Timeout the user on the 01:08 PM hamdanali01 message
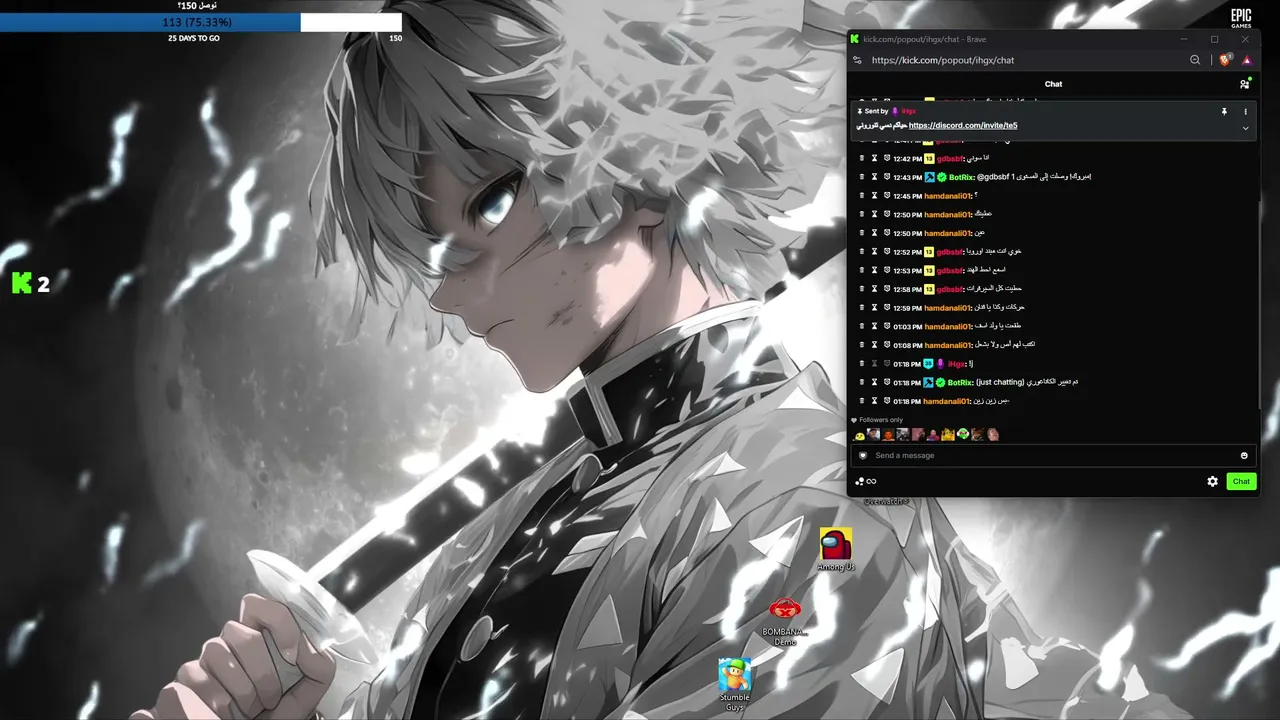This screenshot has width=1280, height=720. (x=874, y=345)
